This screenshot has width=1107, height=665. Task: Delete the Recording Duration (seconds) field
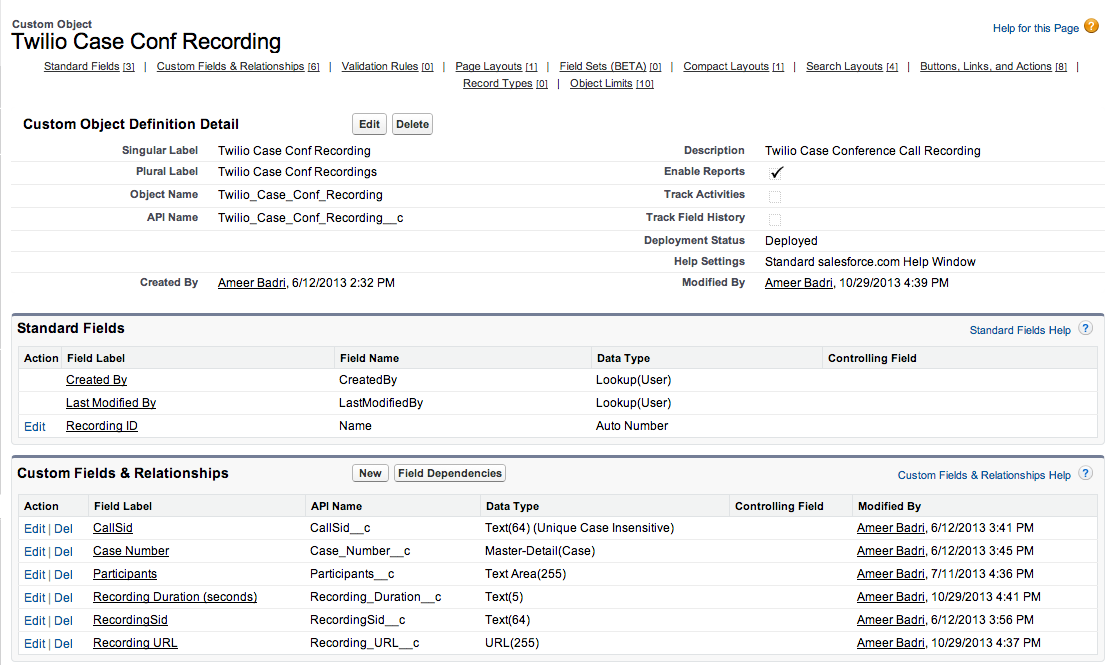[64, 597]
